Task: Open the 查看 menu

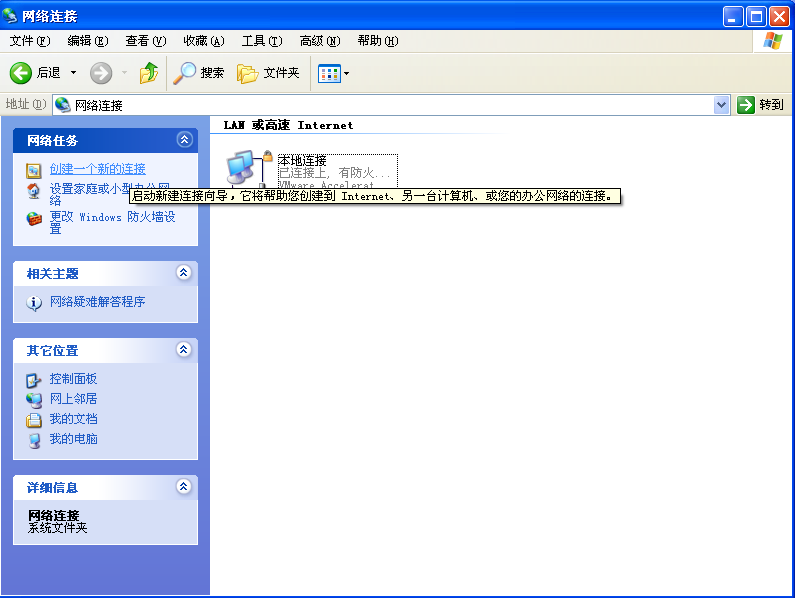Action: [x=146, y=41]
